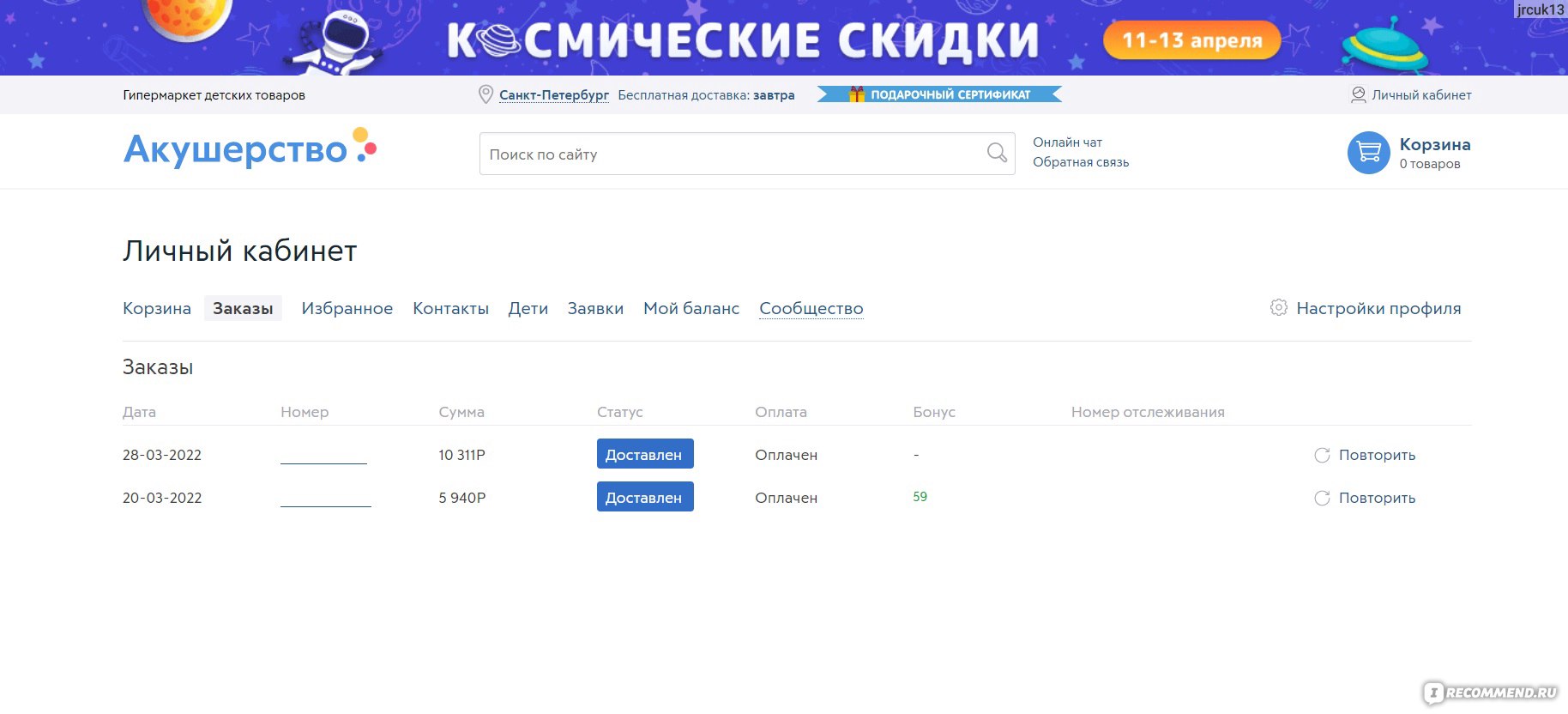The height and width of the screenshot is (714, 1568).
Task: Click repeat icon for 20-03-2022 order
Action: [x=1322, y=498]
